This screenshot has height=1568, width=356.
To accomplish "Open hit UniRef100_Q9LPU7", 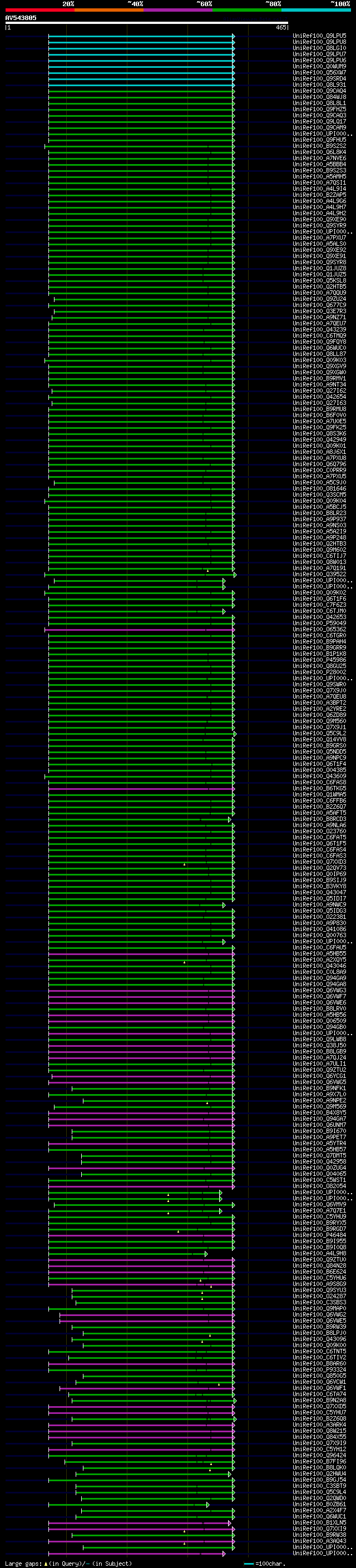I will coord(319,54).
